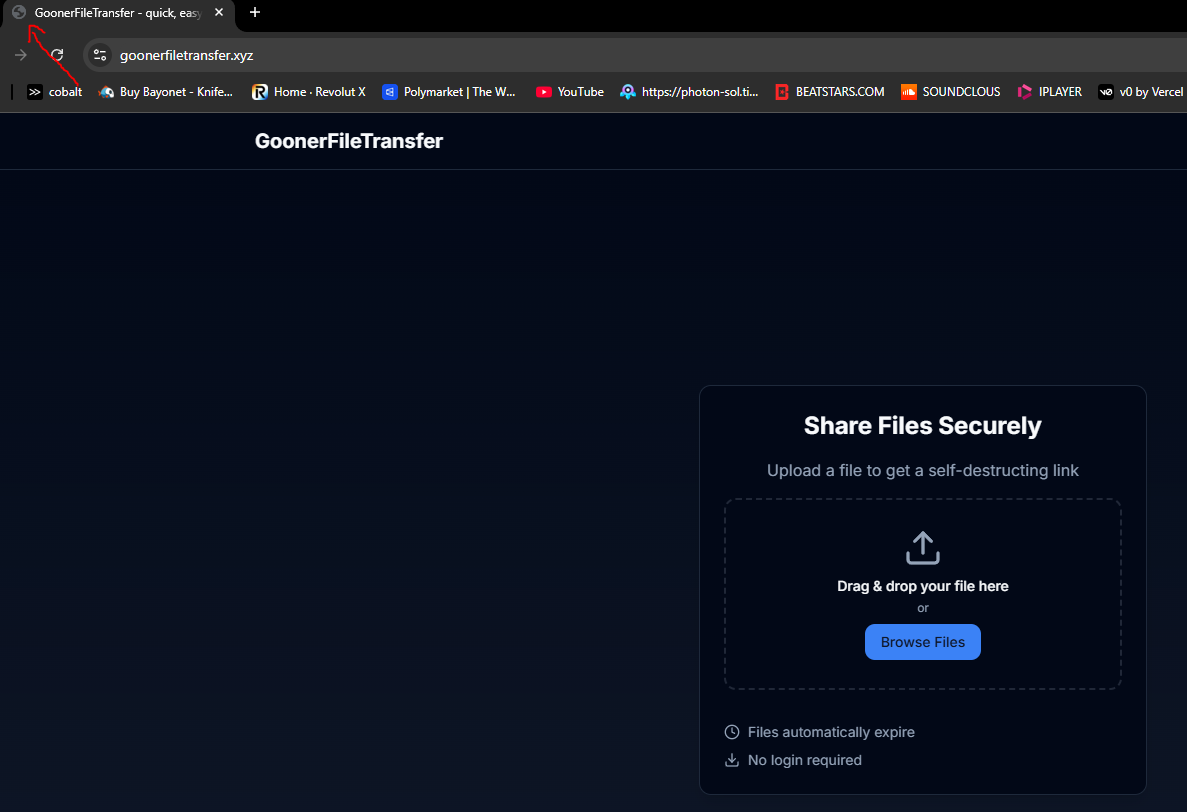Open the BEATSTARS.COM bookmark

tap(830, 92)
